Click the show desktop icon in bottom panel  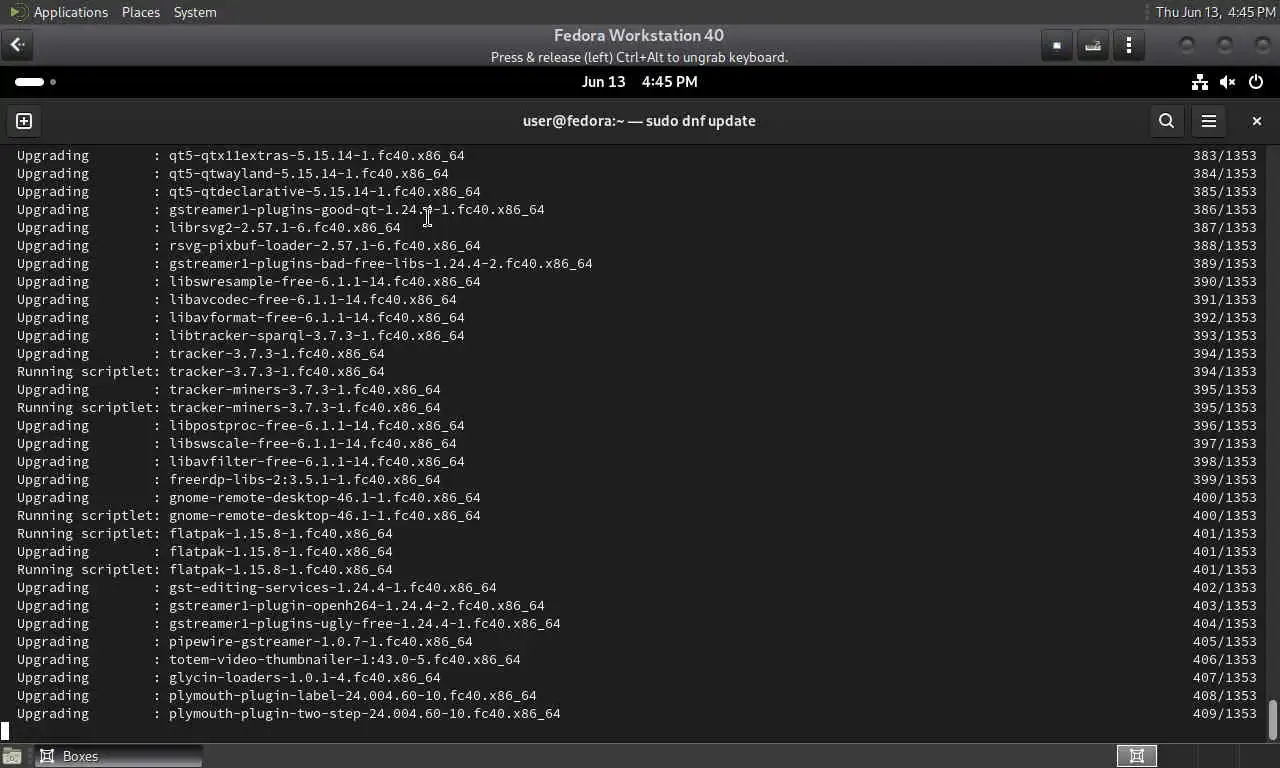point(11,756)
